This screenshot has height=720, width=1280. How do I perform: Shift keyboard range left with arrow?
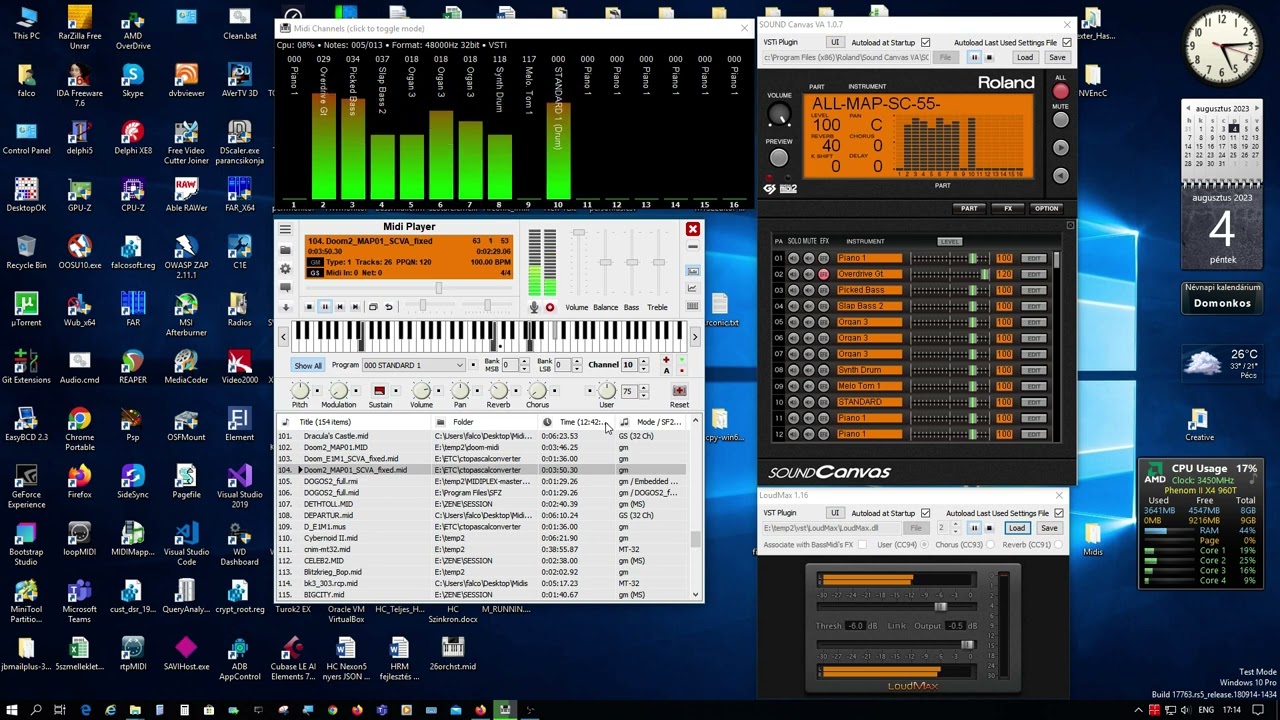(x=283, y=337)
